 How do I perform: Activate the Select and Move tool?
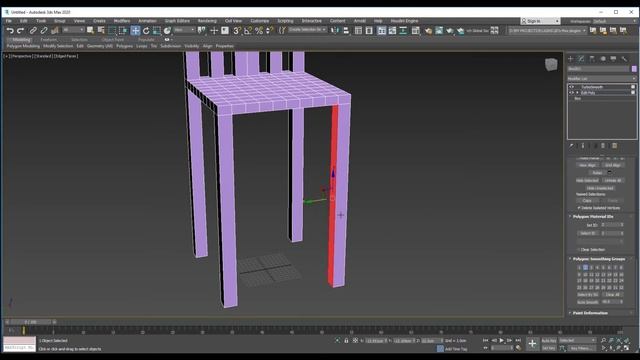[135, 31]
